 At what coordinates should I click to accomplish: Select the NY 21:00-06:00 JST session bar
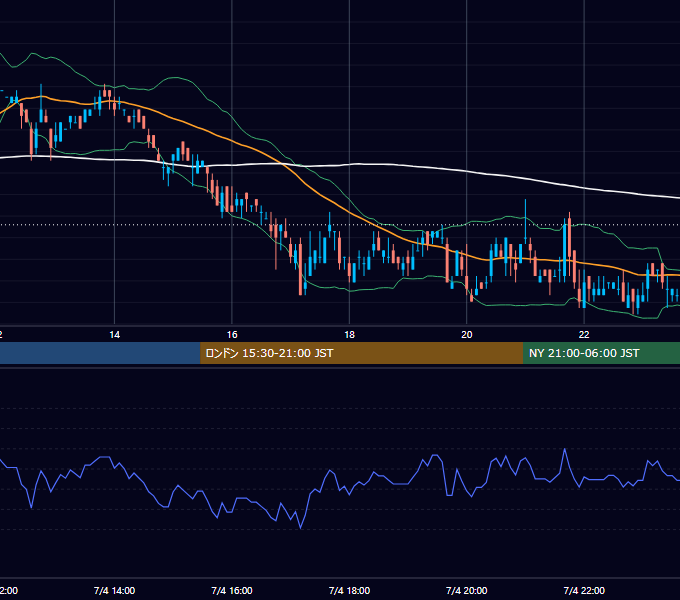tap(602, 353)
